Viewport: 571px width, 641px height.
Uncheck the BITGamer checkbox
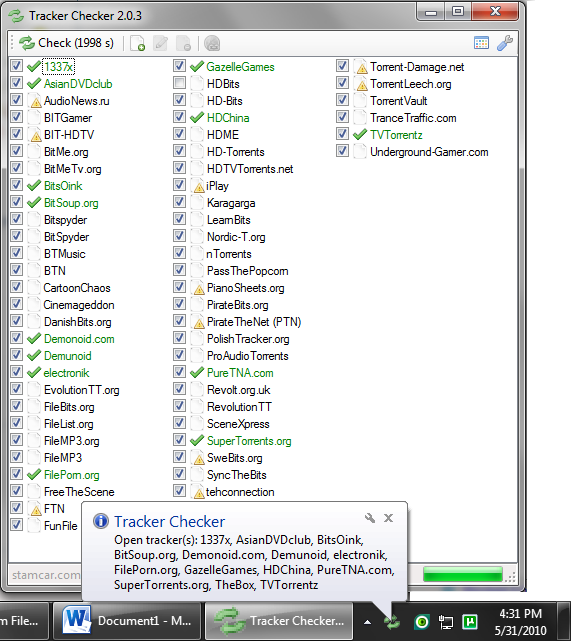[16, 117]
